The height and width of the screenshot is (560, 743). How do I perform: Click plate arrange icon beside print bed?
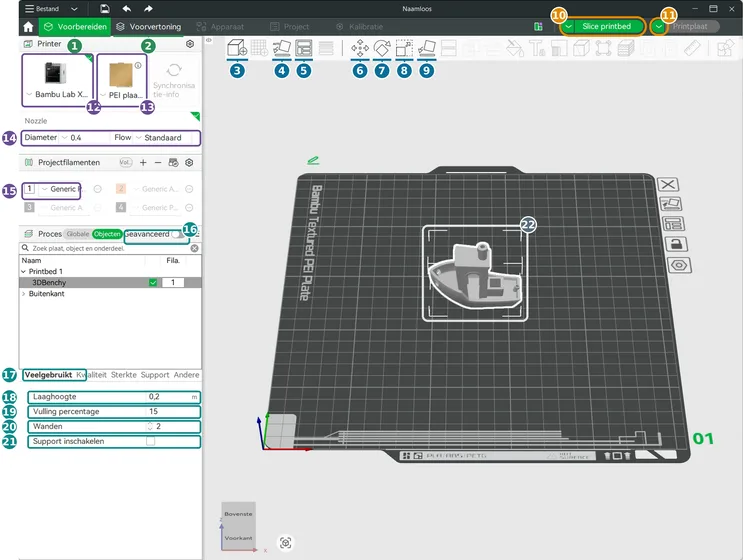point(673,224)
